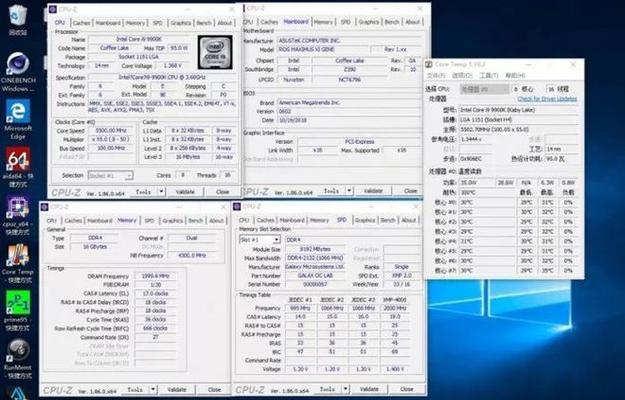Click the CPU-Z title icon in CPU tab window
Viewport: 625px width, 400px height.
(x=52, y=9)
